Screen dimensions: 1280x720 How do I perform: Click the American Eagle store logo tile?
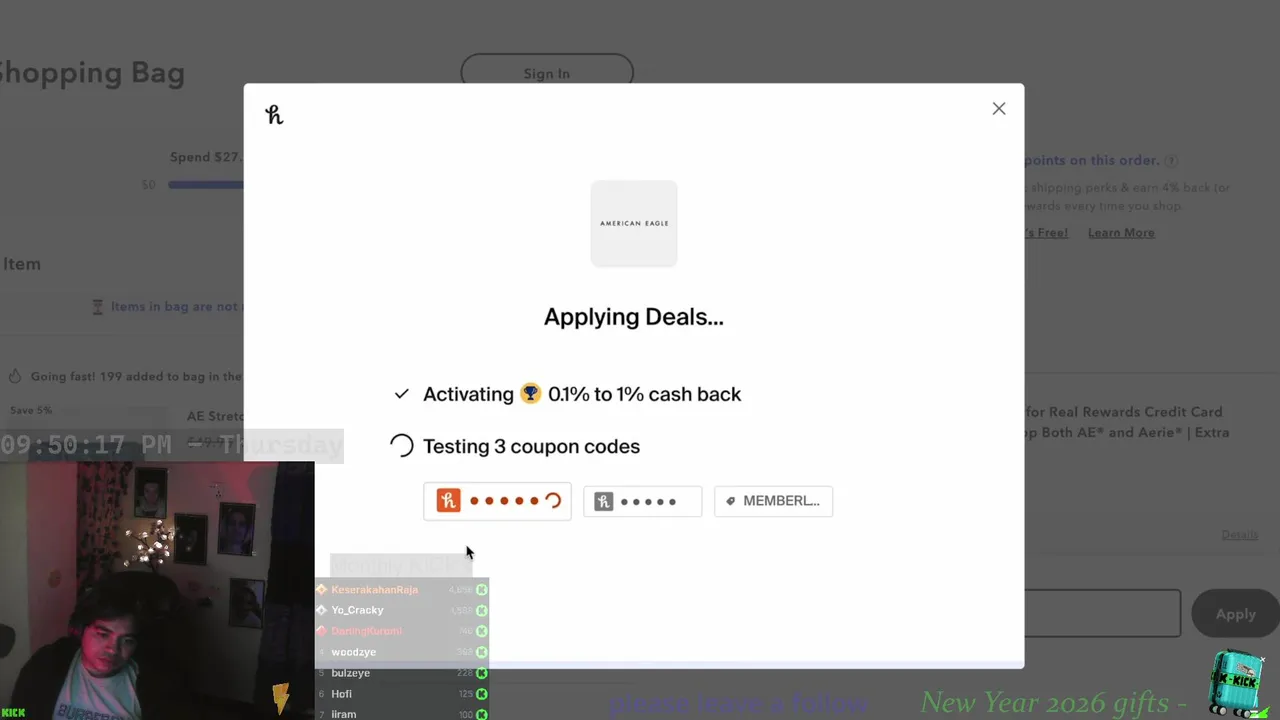[x=634, y=223]
